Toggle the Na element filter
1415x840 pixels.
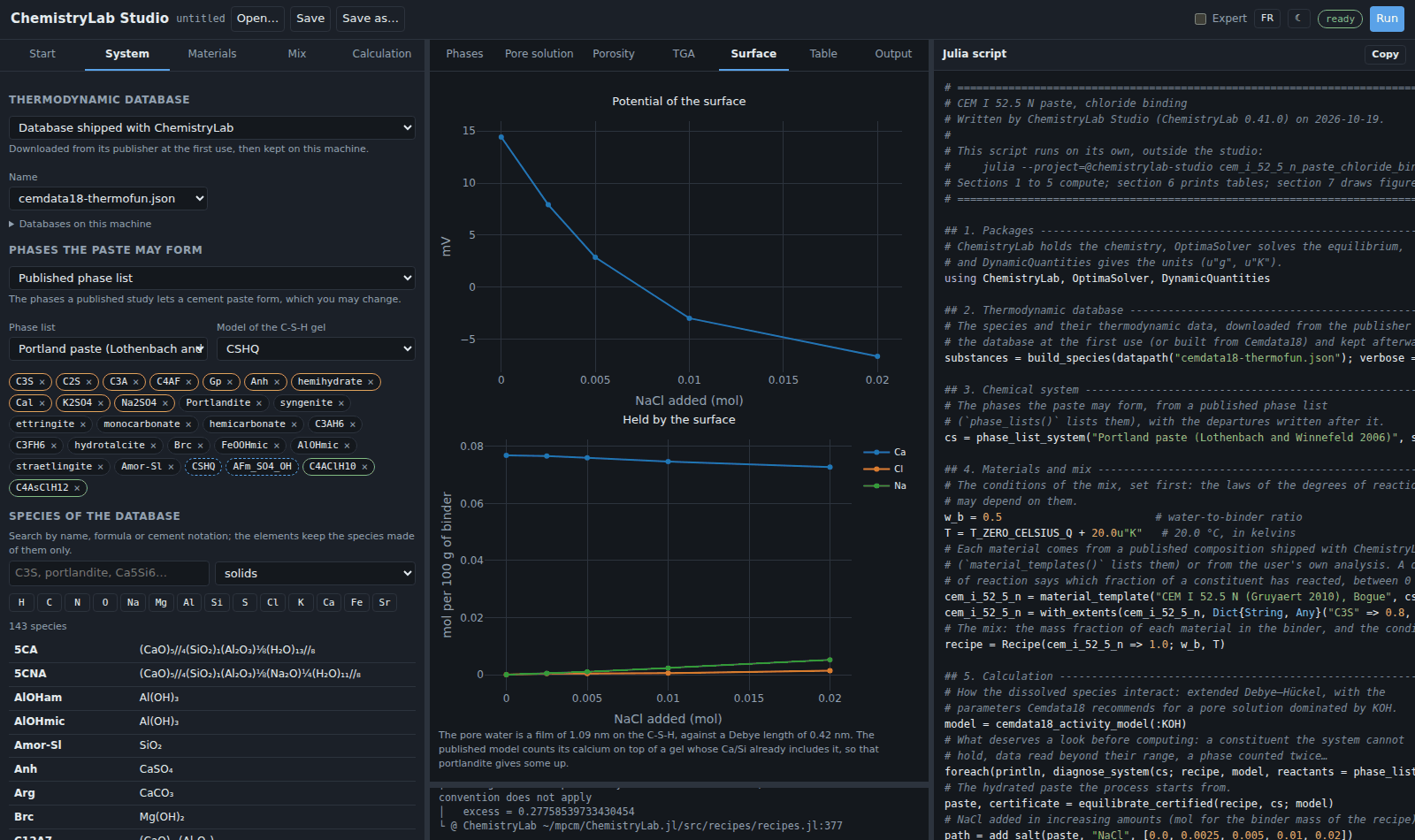(133, 602)
